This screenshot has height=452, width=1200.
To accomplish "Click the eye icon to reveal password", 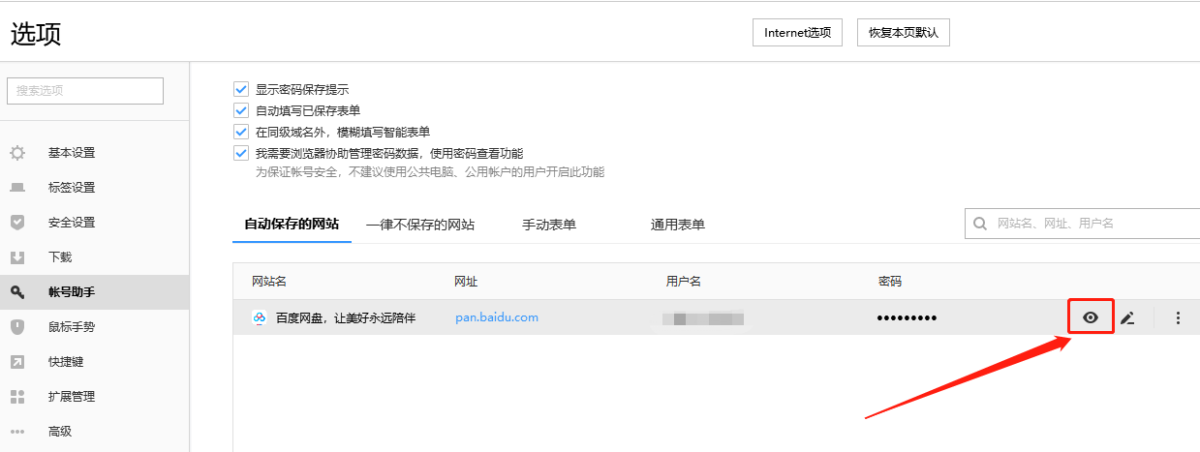I will click(1090, 318).
